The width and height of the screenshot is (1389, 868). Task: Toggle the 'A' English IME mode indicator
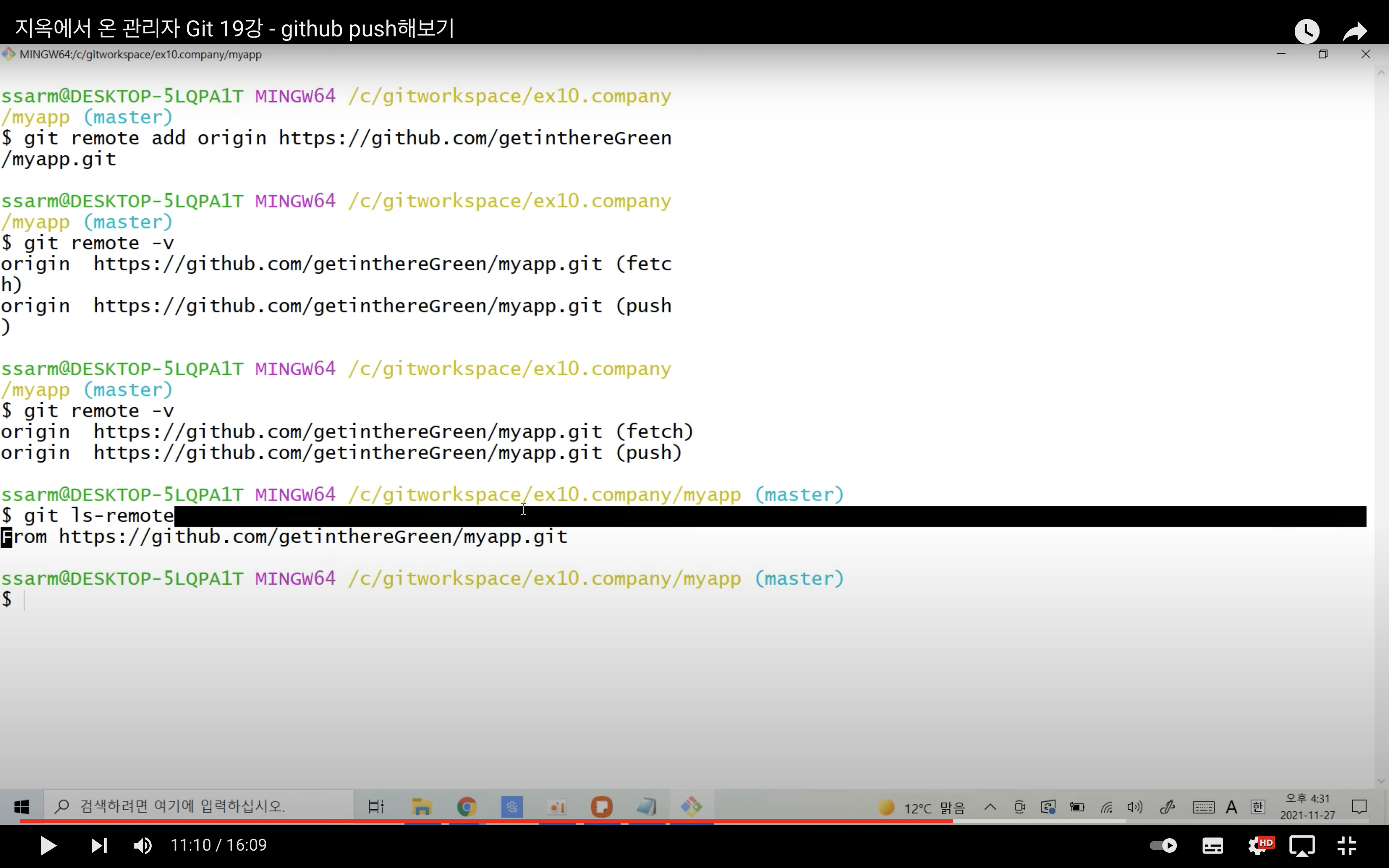pyautogui.click(x=1231, y=808)
